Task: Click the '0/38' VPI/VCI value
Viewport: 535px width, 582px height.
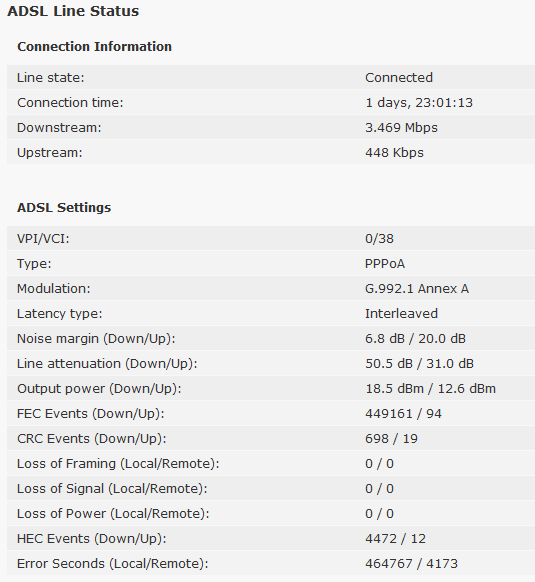Action: [379, 239]
